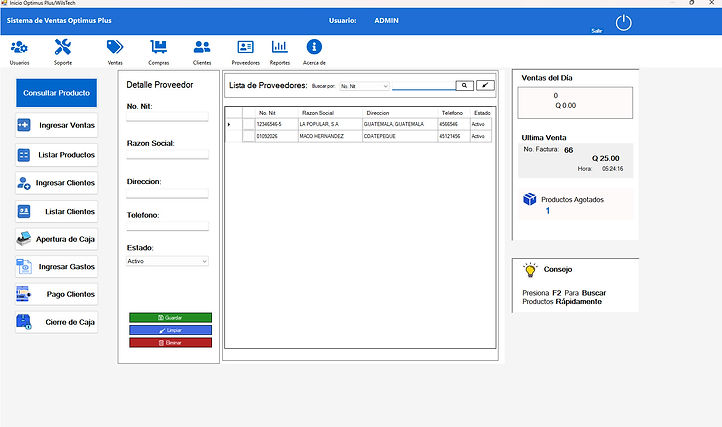Click invoice number 66

[x=569, y=150]
